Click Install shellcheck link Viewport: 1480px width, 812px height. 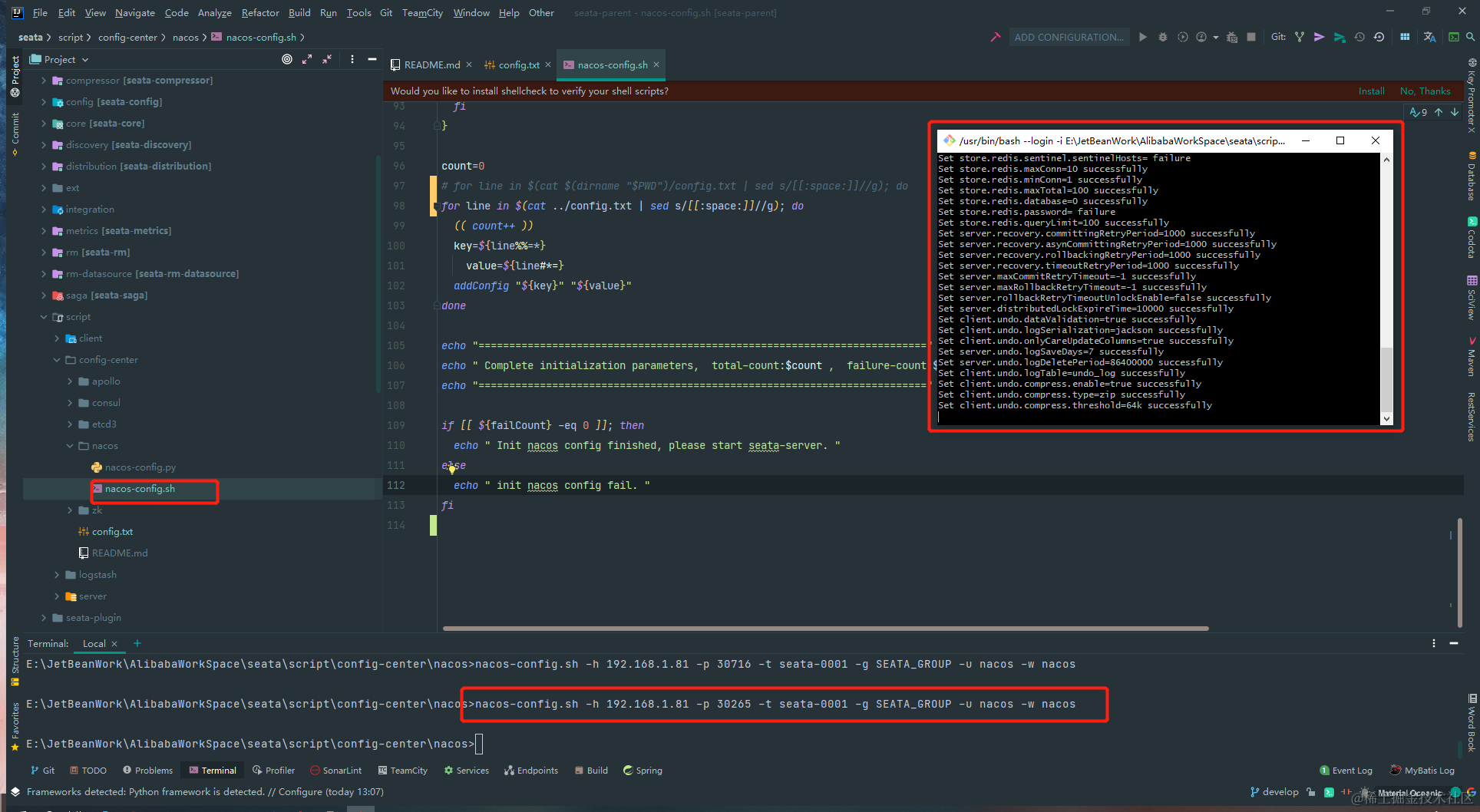(1371, 91)
